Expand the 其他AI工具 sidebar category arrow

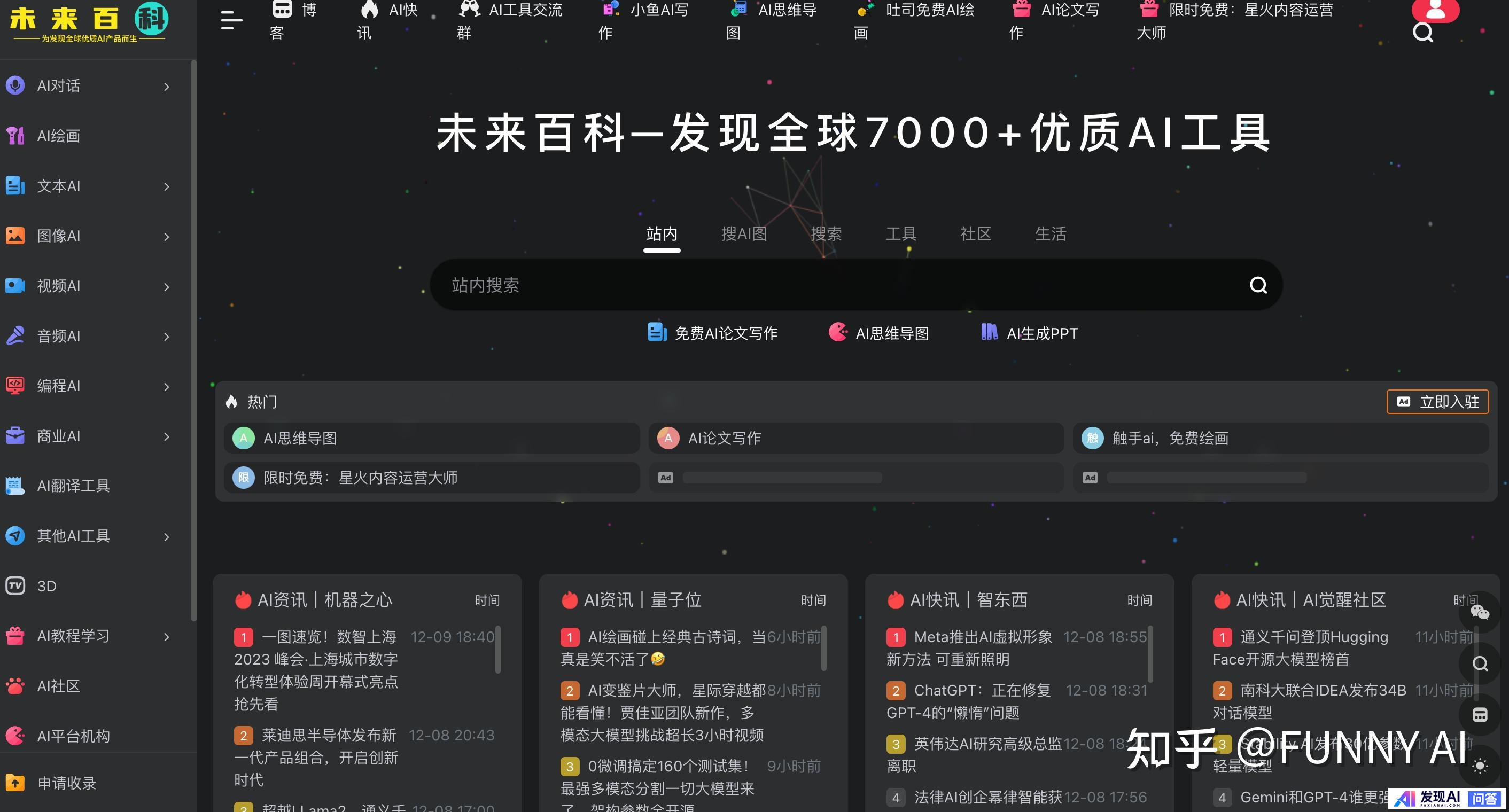[166, 537]
